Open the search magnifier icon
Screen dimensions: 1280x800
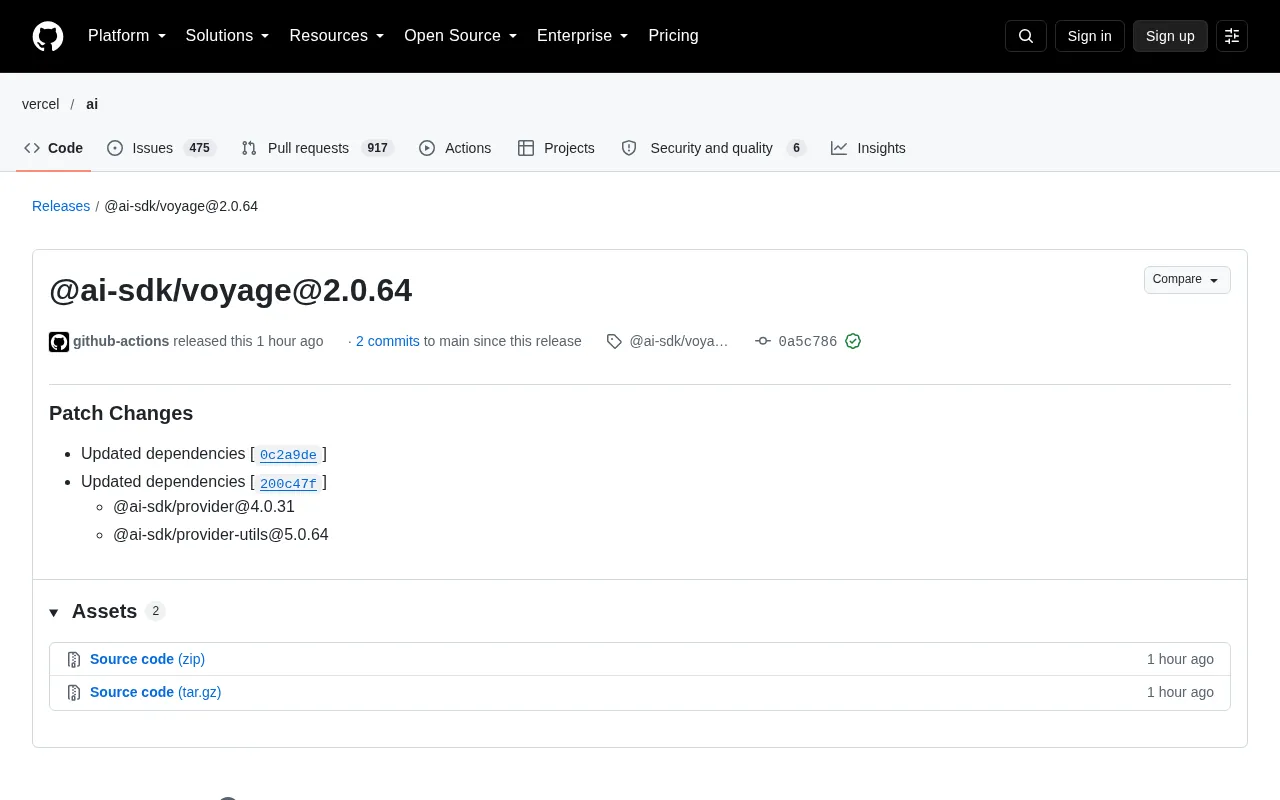tap(1026, 36)
